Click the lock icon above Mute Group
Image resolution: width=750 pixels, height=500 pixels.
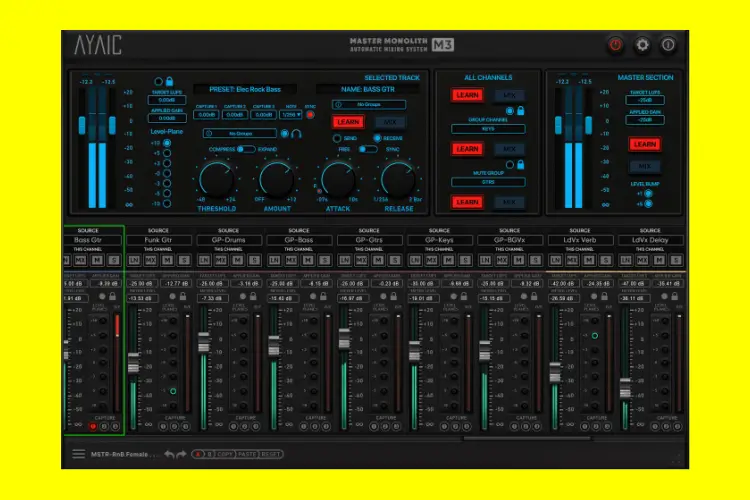pyautogui.click(x=520, y=165)
